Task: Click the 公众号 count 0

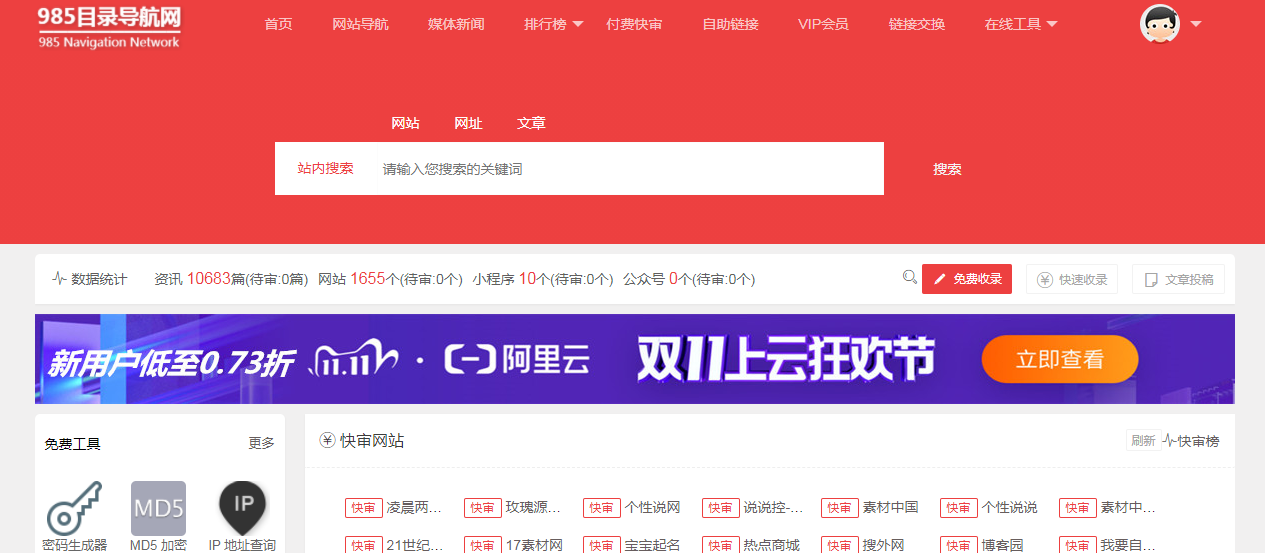Action: click(673, 279)
